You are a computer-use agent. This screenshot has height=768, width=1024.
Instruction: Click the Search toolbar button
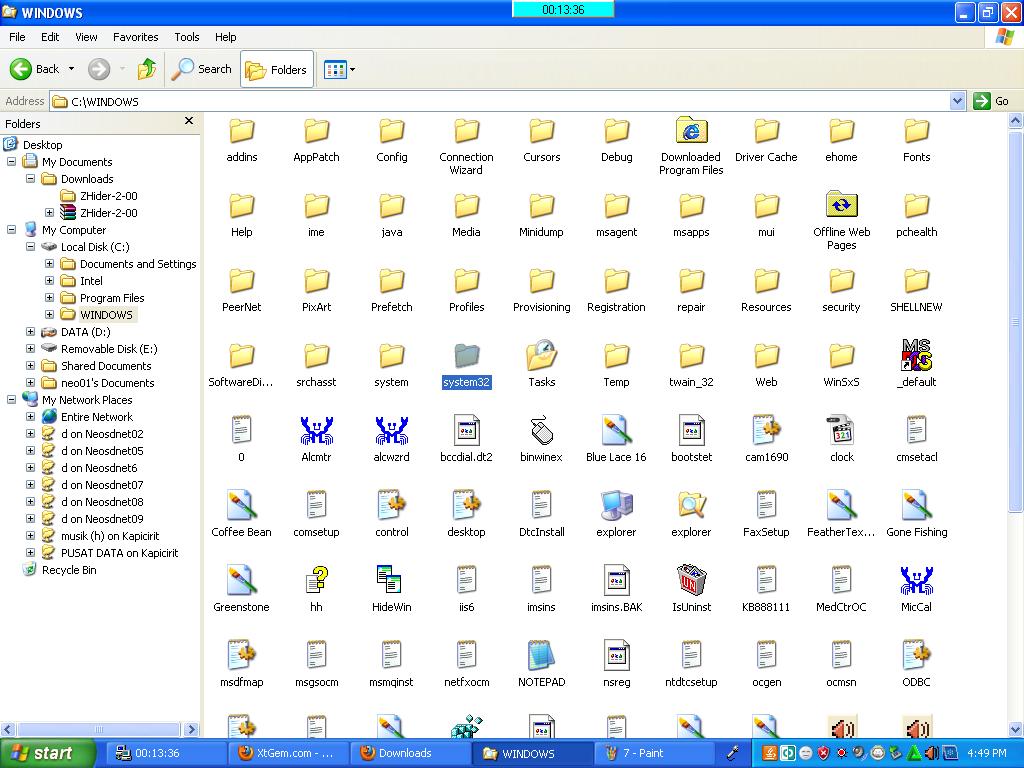coord(201,69)
